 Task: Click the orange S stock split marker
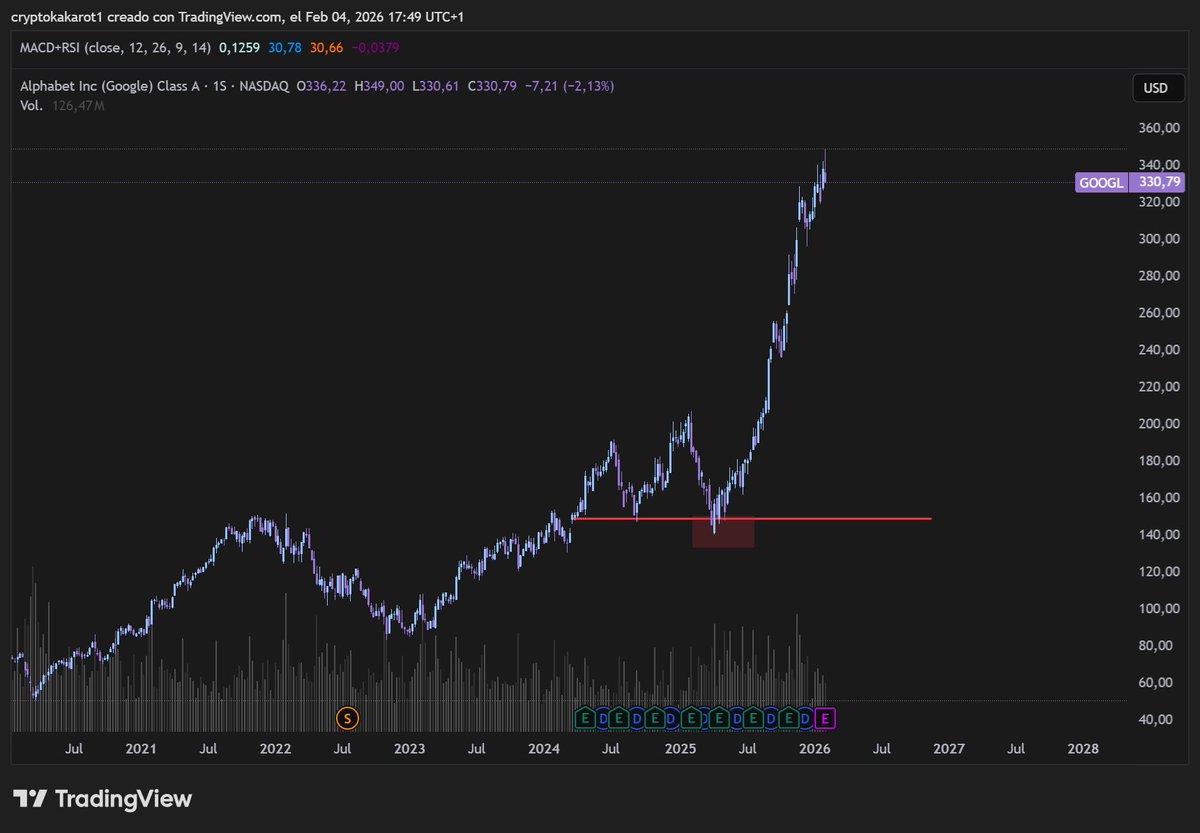tap(347, 717)
